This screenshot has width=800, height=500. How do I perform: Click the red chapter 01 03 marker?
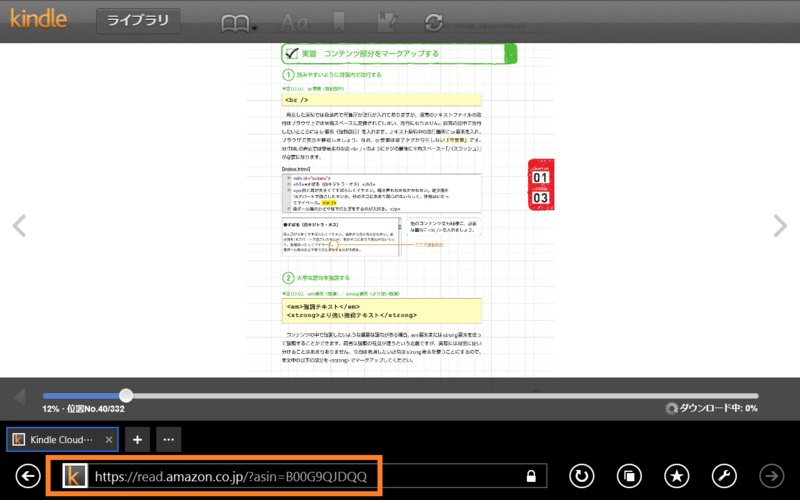coord(541,185)
